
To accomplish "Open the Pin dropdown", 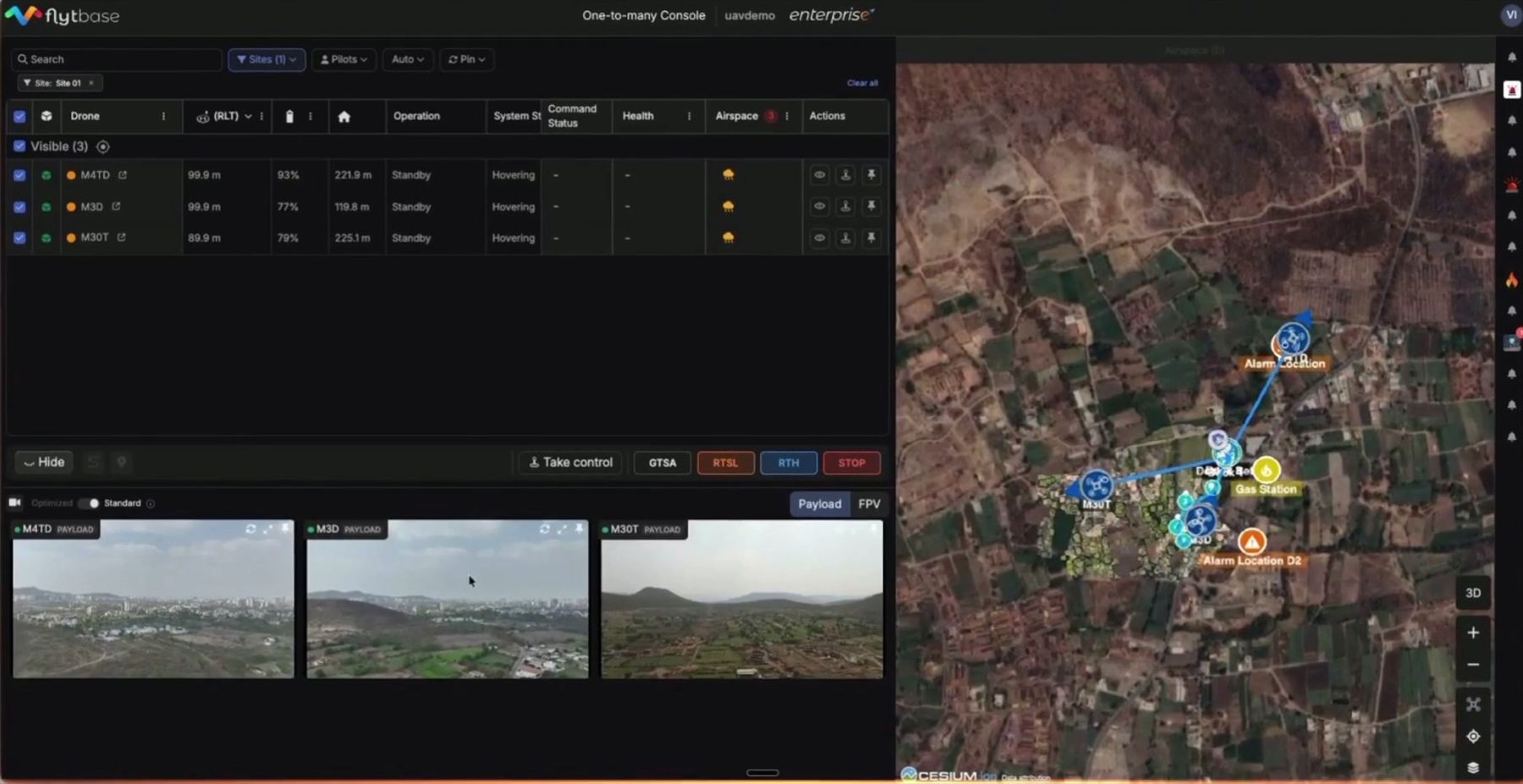I will pyautogui.click(x=466, y=59).
